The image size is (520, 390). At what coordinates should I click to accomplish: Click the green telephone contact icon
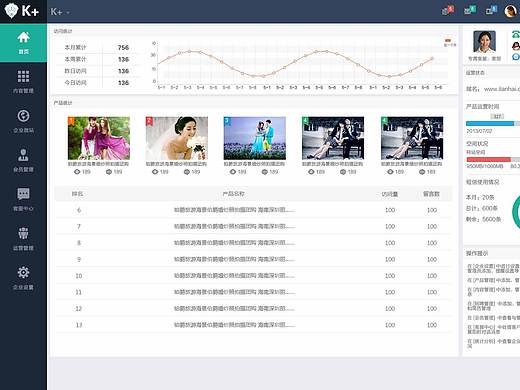click(x=516, y=34)
